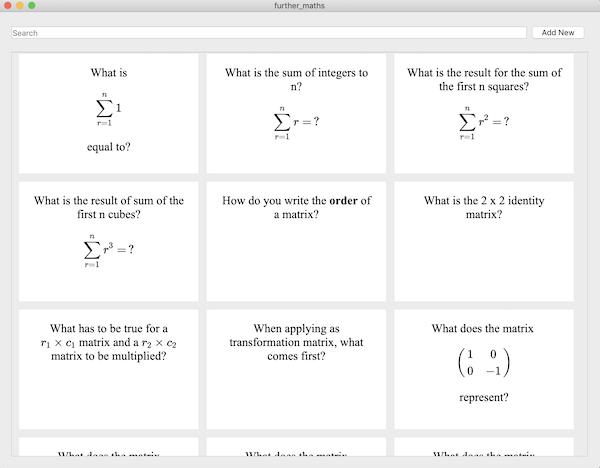Click the further_maths window title
Screen dimensions: 600x468
point(299,6)
